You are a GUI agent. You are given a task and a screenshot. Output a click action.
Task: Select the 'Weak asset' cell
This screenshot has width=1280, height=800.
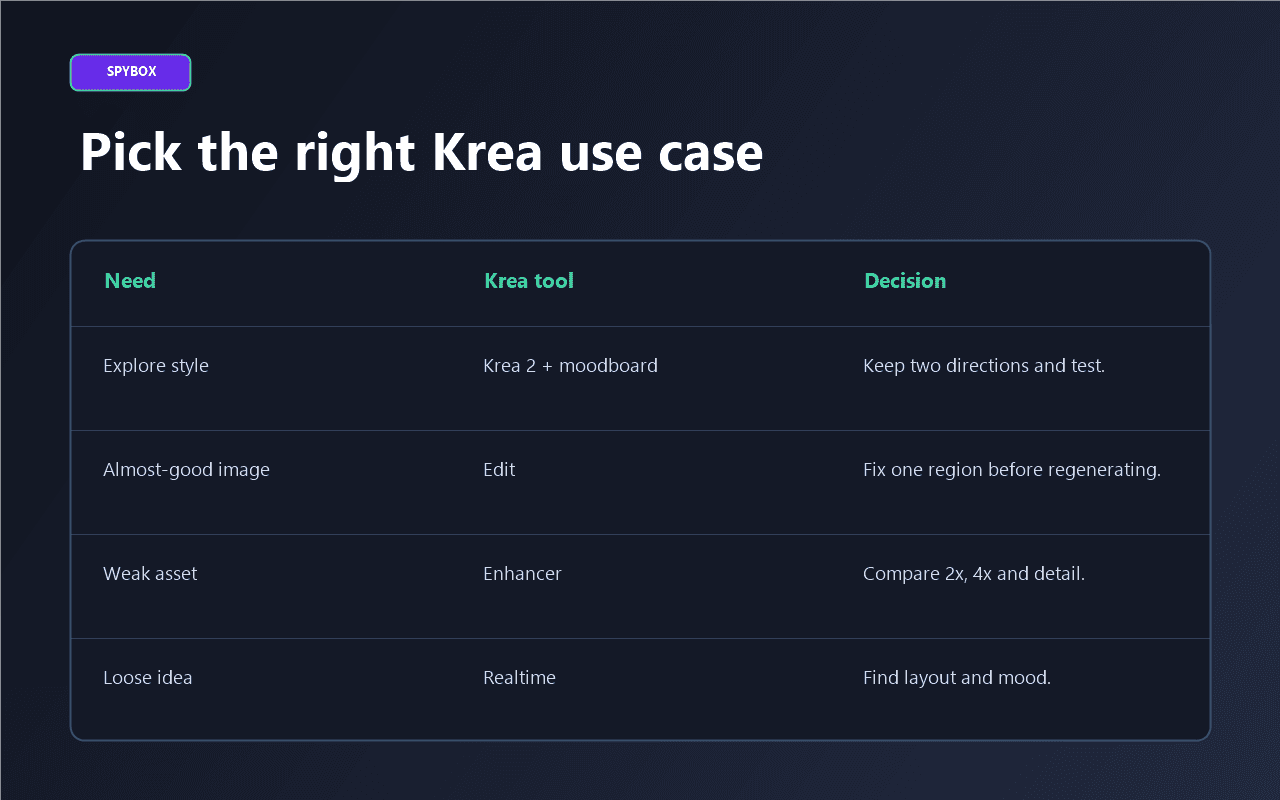point(150,574)
